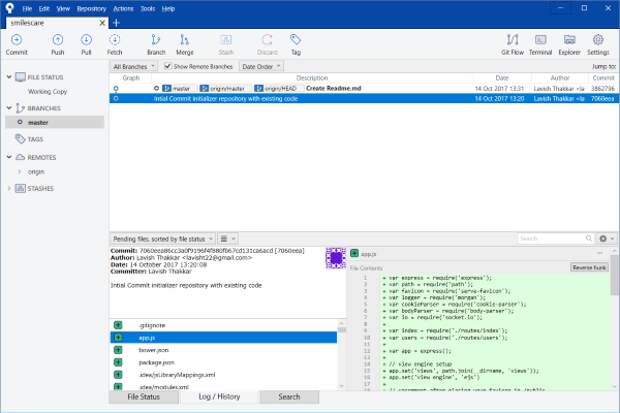Click the master branch label on commit
The width and height of the screenshot is (620, 413).
click(x=177, y=89)
